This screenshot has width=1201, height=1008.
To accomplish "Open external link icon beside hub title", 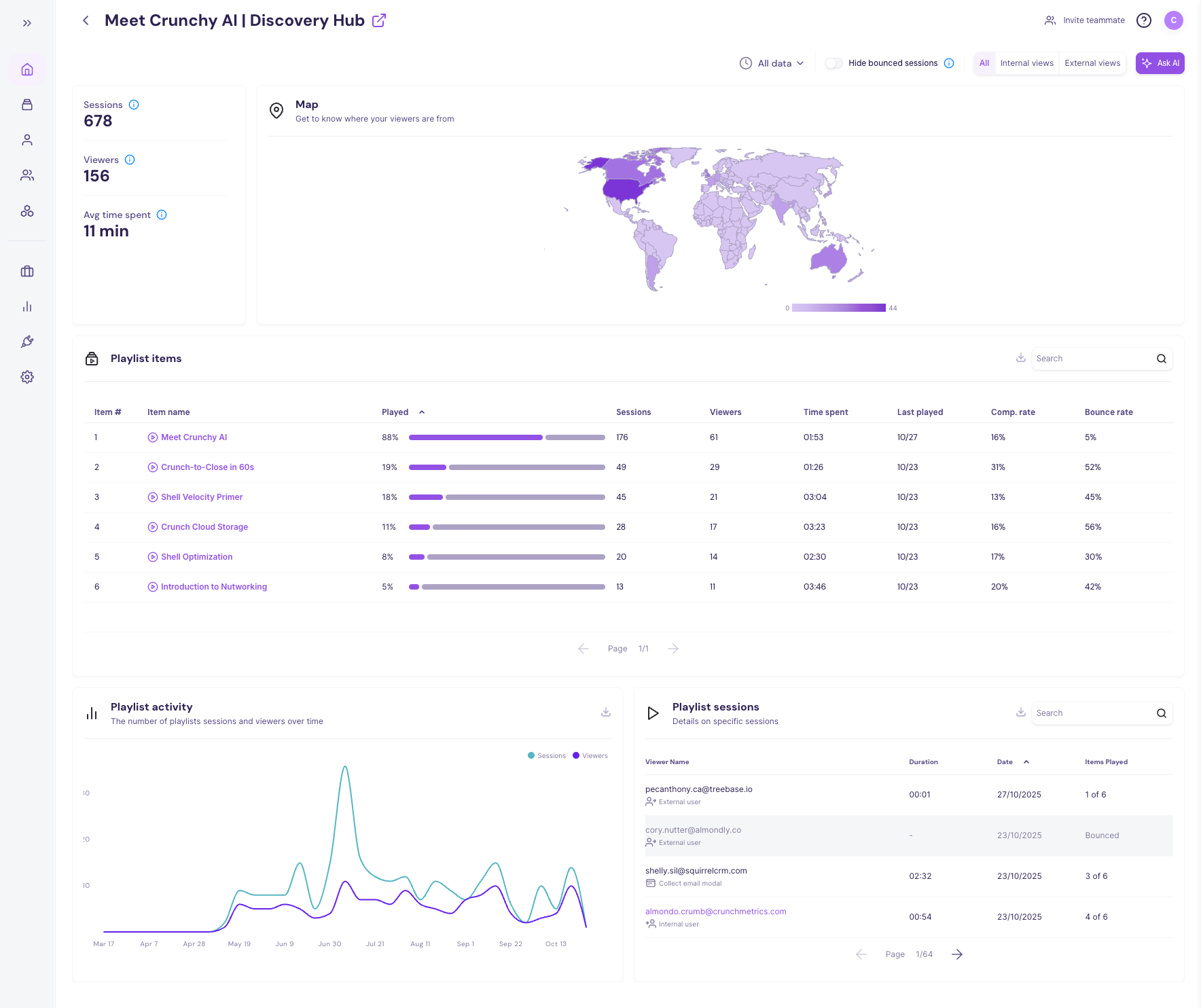I will [x=379, y=20].
